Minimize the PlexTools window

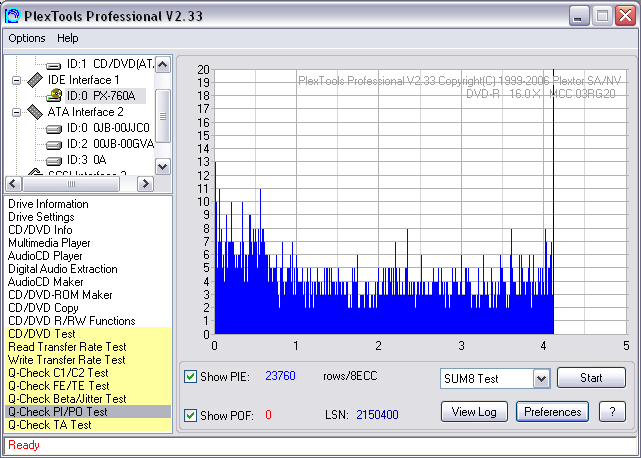[x=579, y=16]
